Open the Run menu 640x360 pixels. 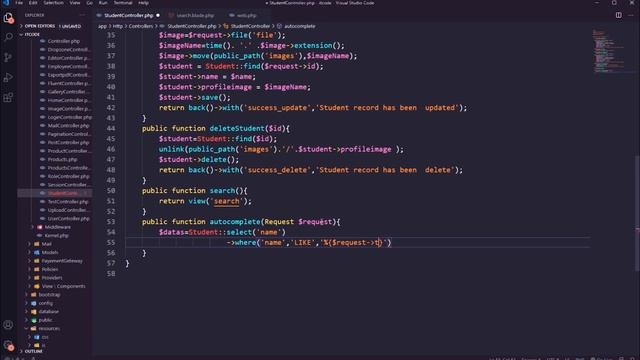coord(103,3)
